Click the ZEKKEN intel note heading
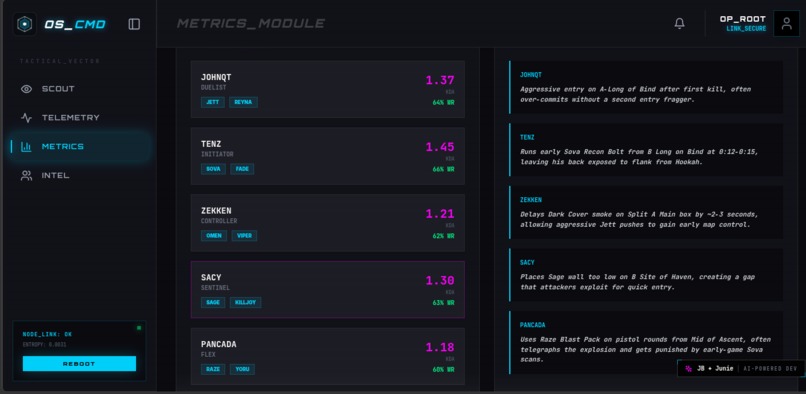806x394 pixels. (530, 200)
